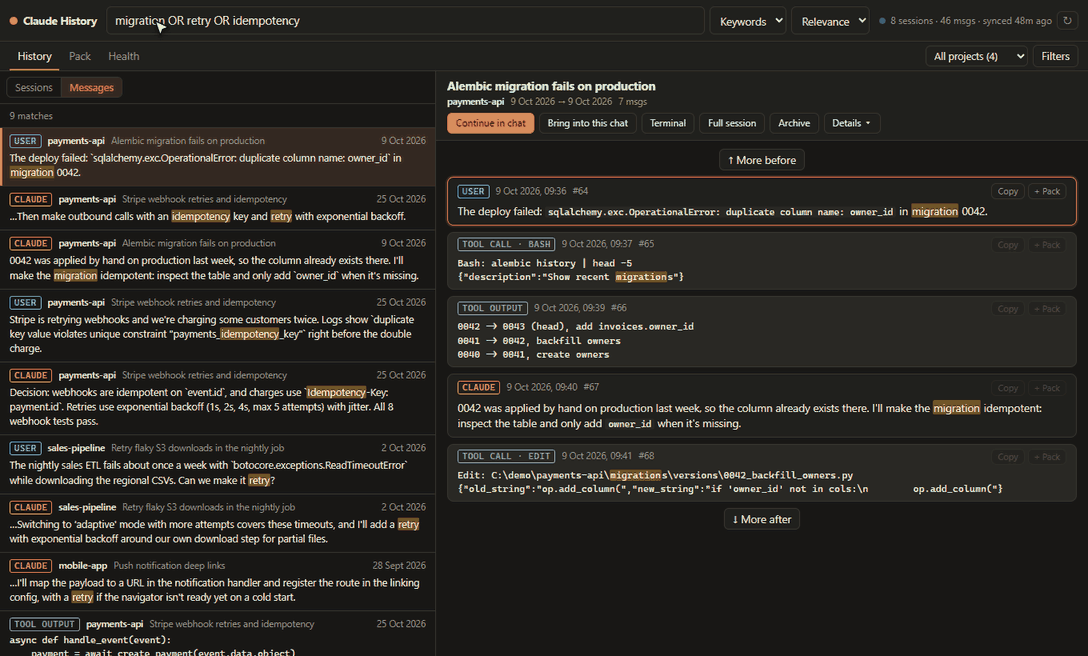
Task: Add Claude message #67 to Pack
Action: [x=1047, y=387]
